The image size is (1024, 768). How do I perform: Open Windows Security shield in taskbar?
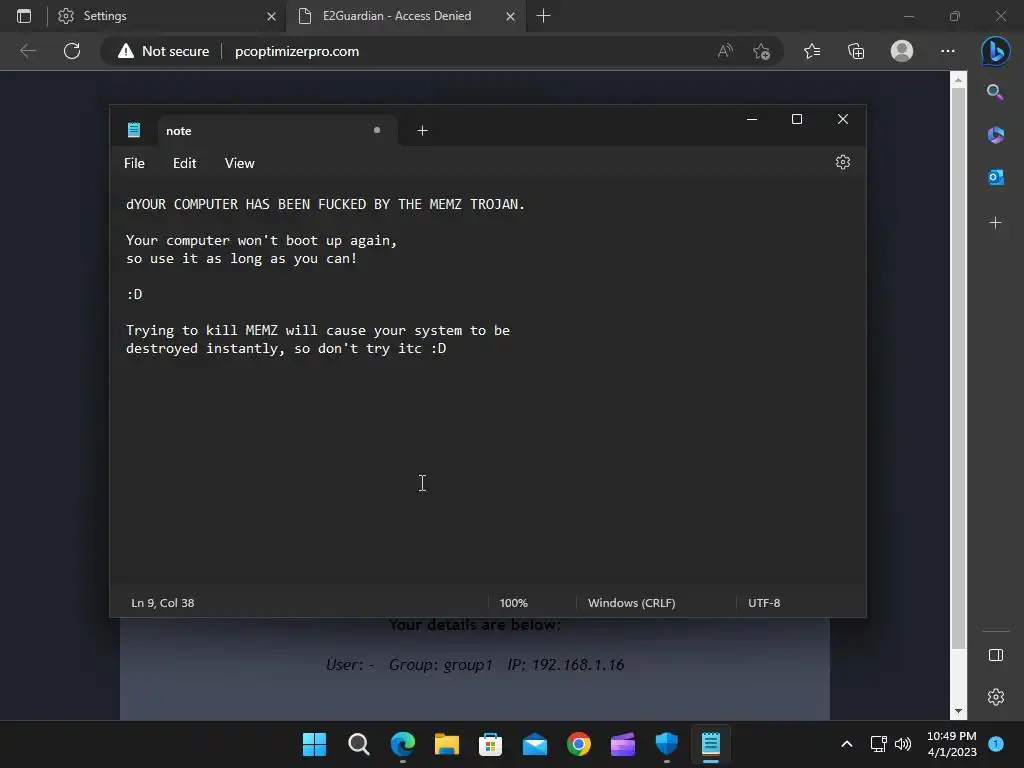click(667, 744)
